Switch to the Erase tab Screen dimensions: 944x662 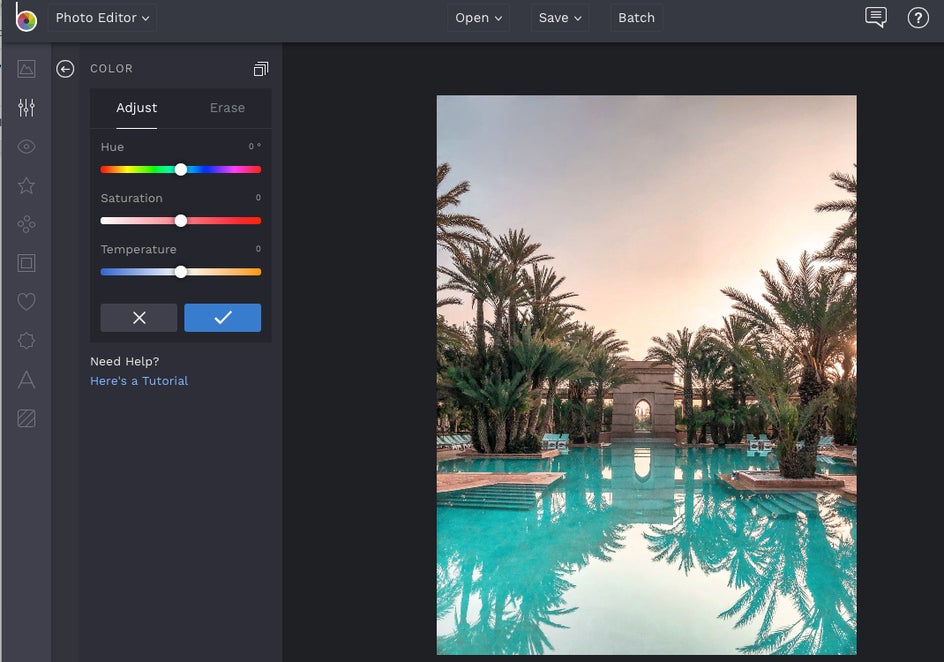pos(227,108)
